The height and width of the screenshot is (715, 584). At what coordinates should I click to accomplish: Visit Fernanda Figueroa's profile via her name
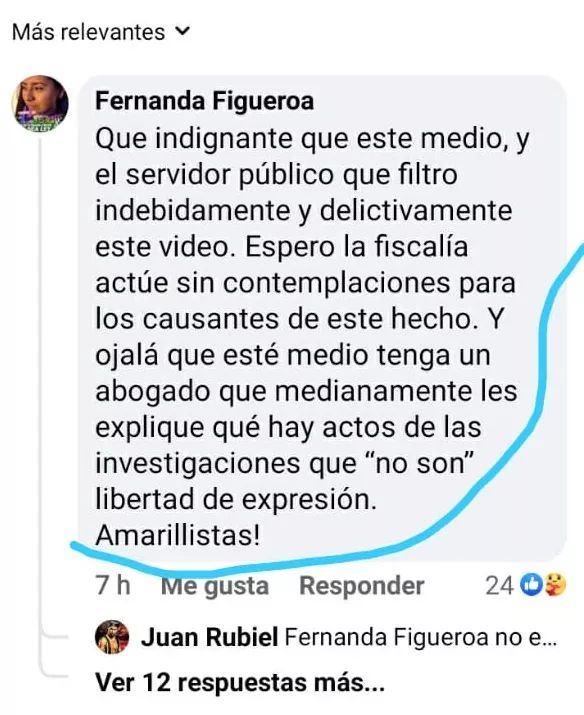point(204,100)
